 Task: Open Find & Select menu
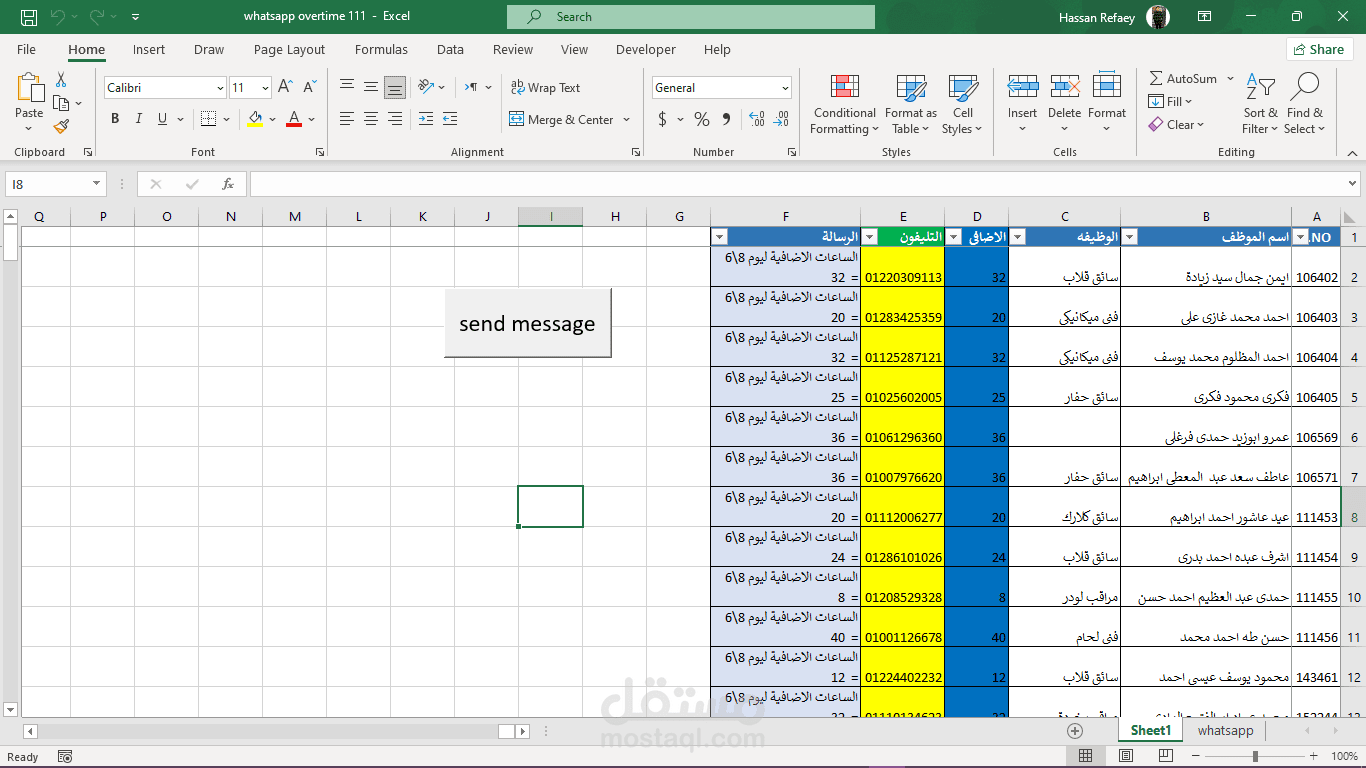tap(1305, 104)
